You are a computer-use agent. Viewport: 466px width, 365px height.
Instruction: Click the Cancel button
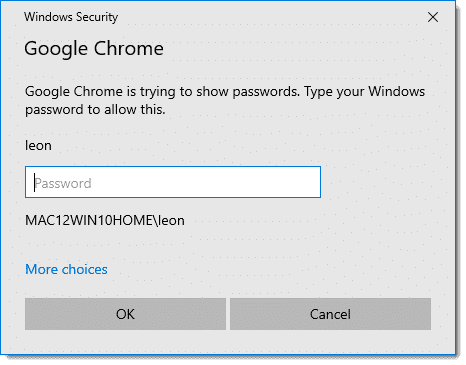tap(330, 314)
